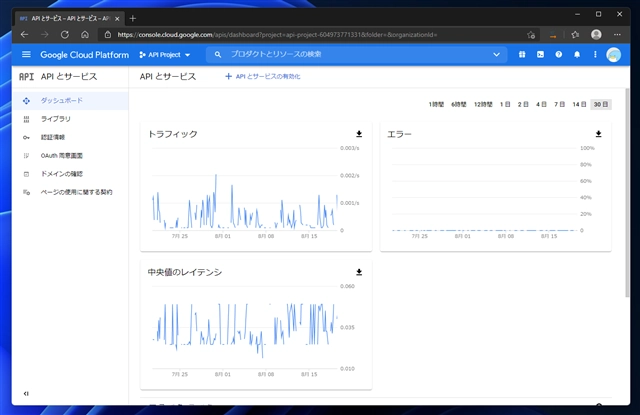Viewport: 640px width, 415px height.
Task: Click API とサービスの有効化 button
Action: point(262,76)
